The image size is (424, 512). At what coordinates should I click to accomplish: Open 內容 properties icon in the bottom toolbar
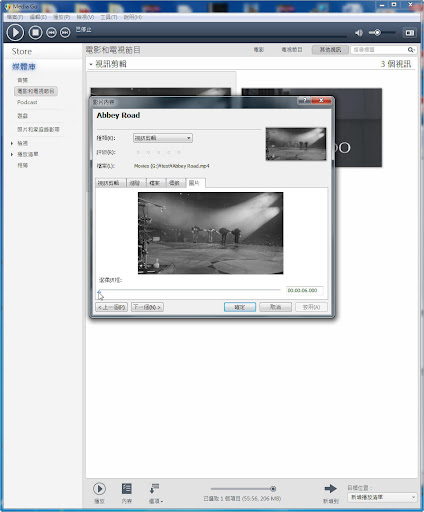(x=127, y=489)
